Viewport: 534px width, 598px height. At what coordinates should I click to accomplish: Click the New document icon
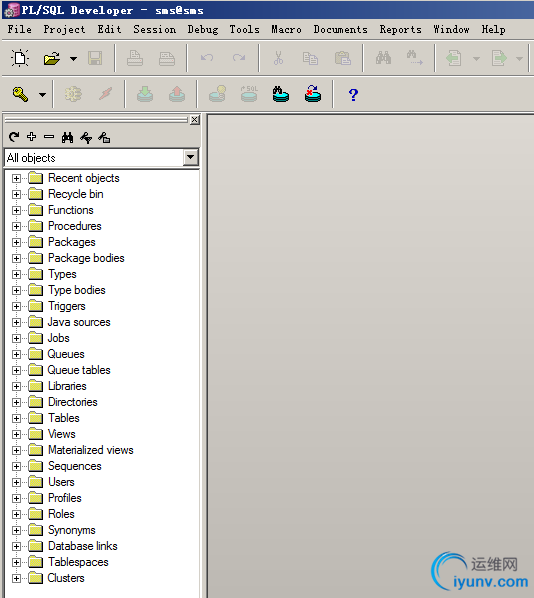click(x=20, y=58)
